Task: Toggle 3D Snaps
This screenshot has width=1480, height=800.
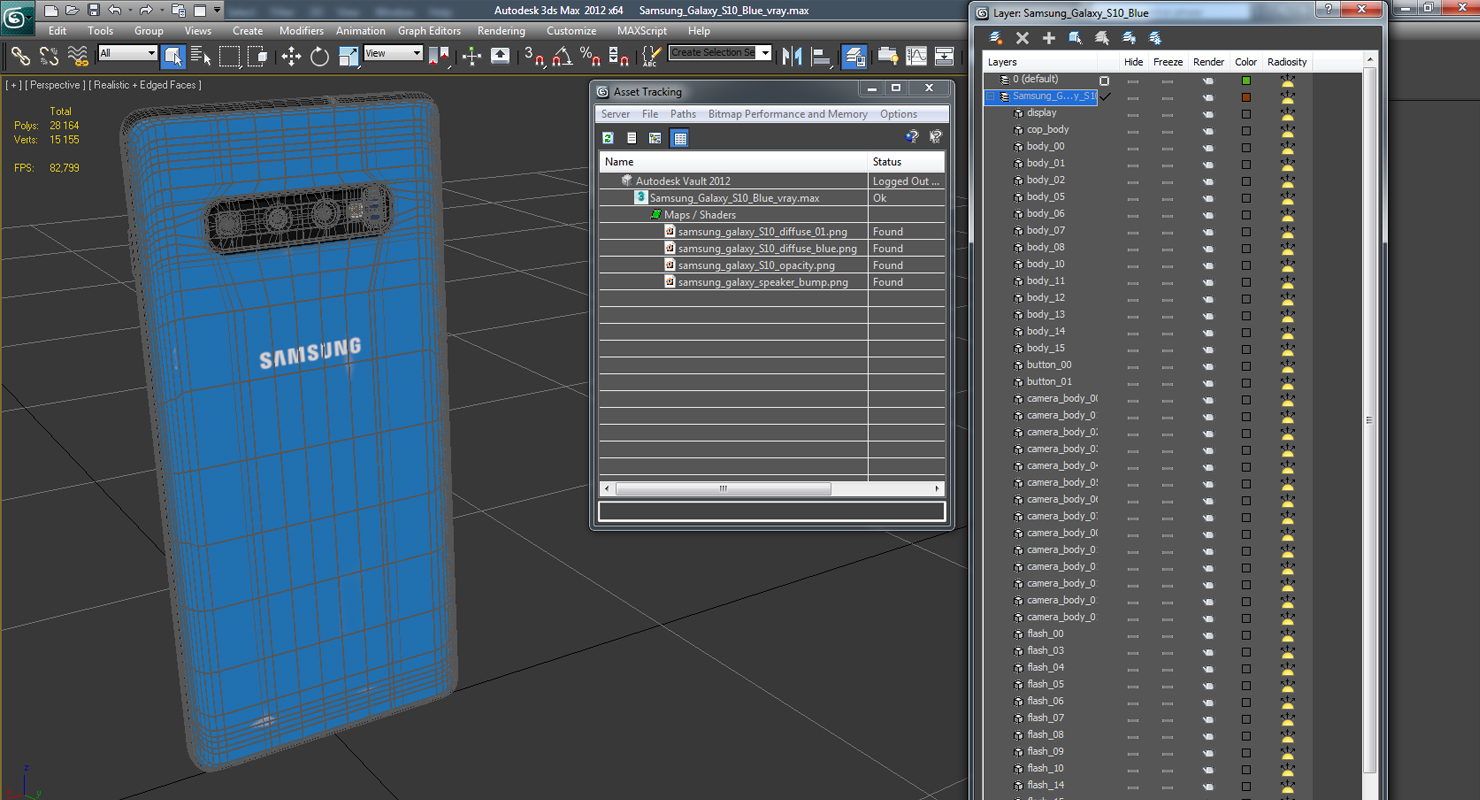Action: [534, 56]
